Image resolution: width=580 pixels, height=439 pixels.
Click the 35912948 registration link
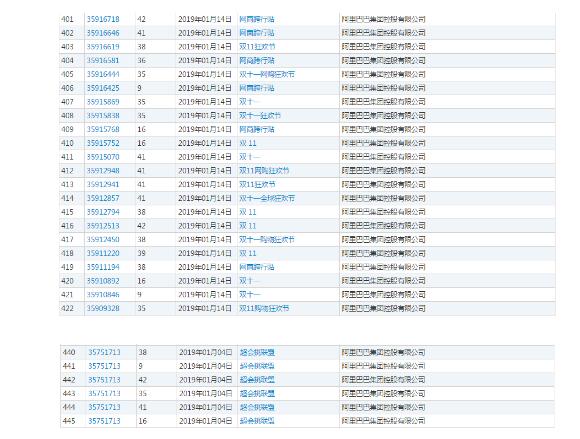pyautogui.click(x=103, y=170)
